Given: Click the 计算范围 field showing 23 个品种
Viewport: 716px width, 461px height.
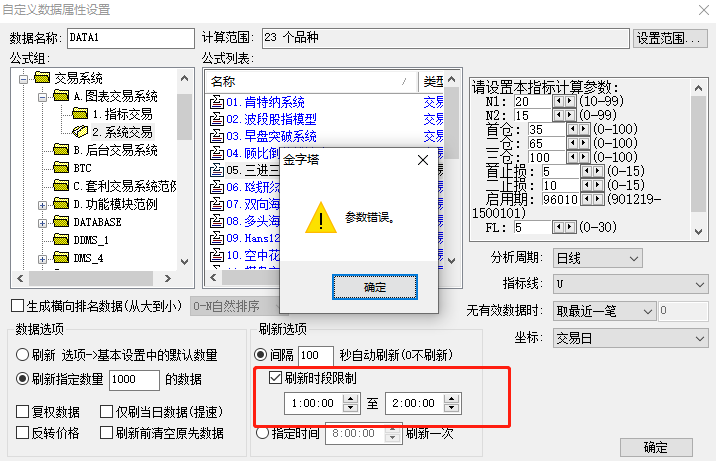Looking at the screenshot, I should [446, 38].
